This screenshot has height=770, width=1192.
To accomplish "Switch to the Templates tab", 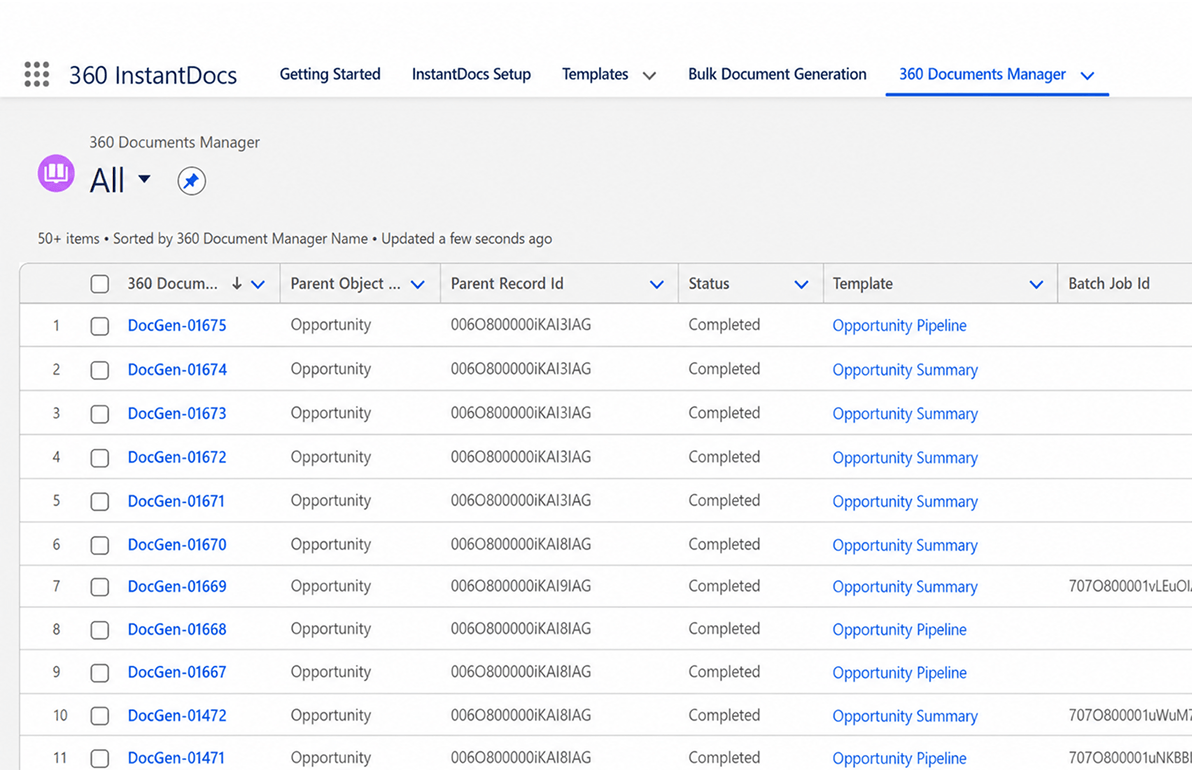I will tap(595, 74).
